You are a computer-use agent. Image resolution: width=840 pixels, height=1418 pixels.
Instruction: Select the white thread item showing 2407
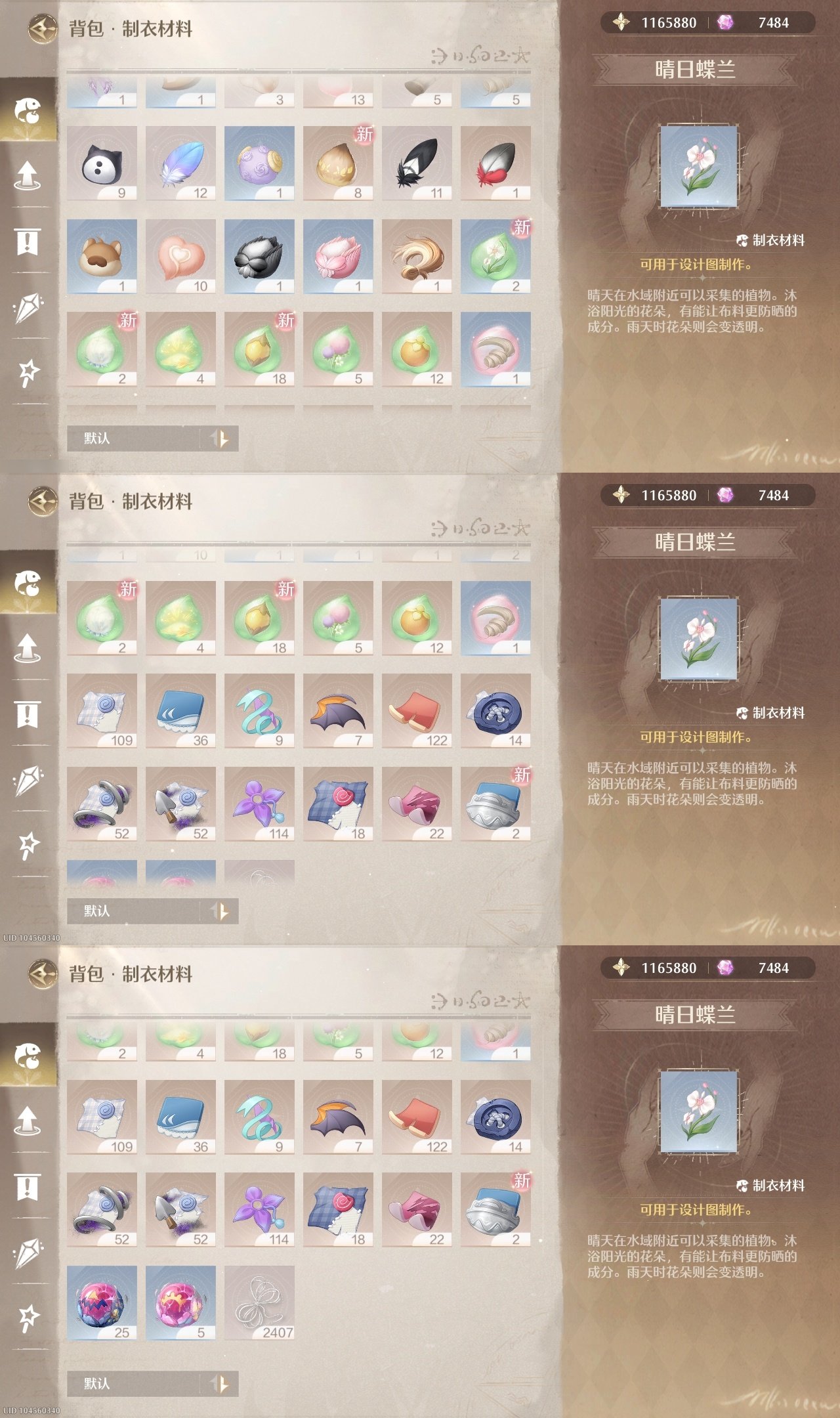click(x=259, y=1303)
